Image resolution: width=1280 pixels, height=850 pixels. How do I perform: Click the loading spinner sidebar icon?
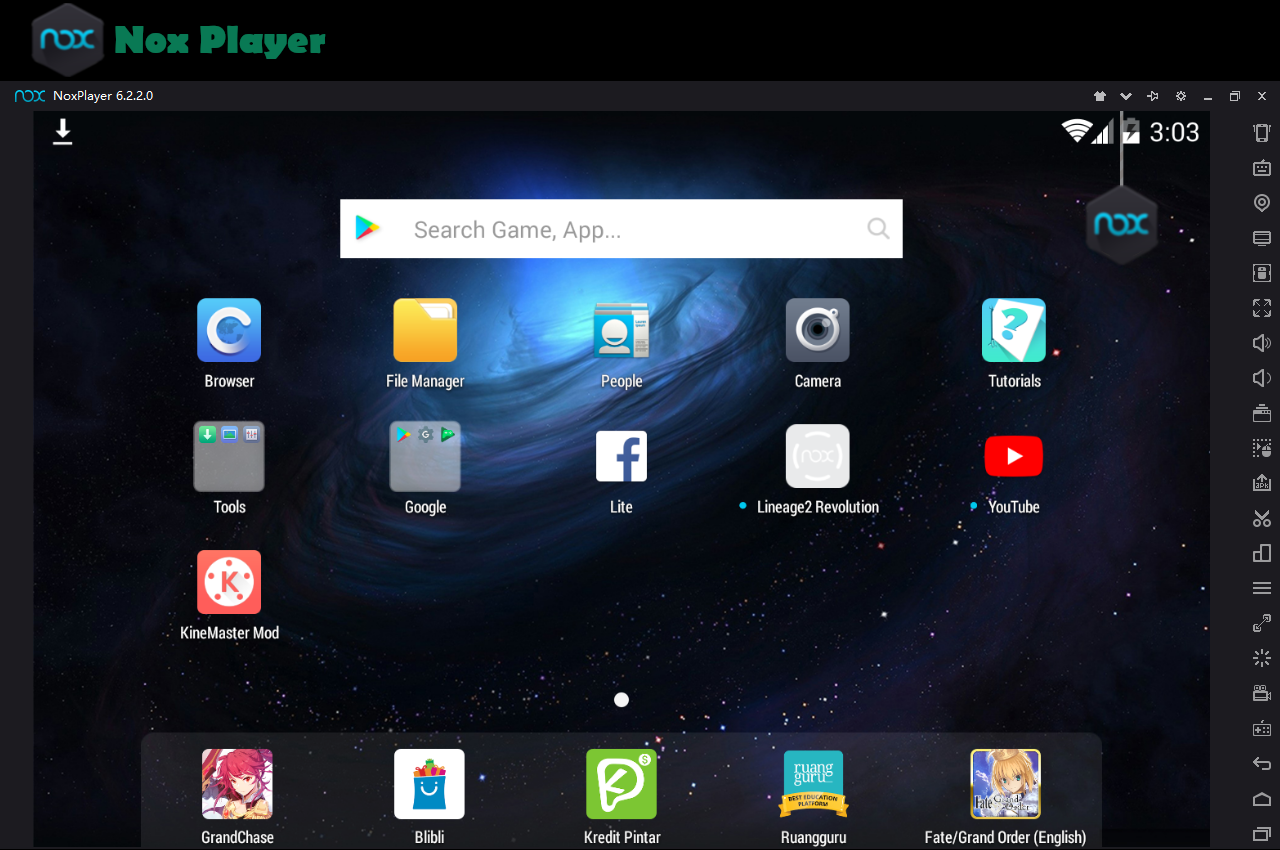[1262, 658]
